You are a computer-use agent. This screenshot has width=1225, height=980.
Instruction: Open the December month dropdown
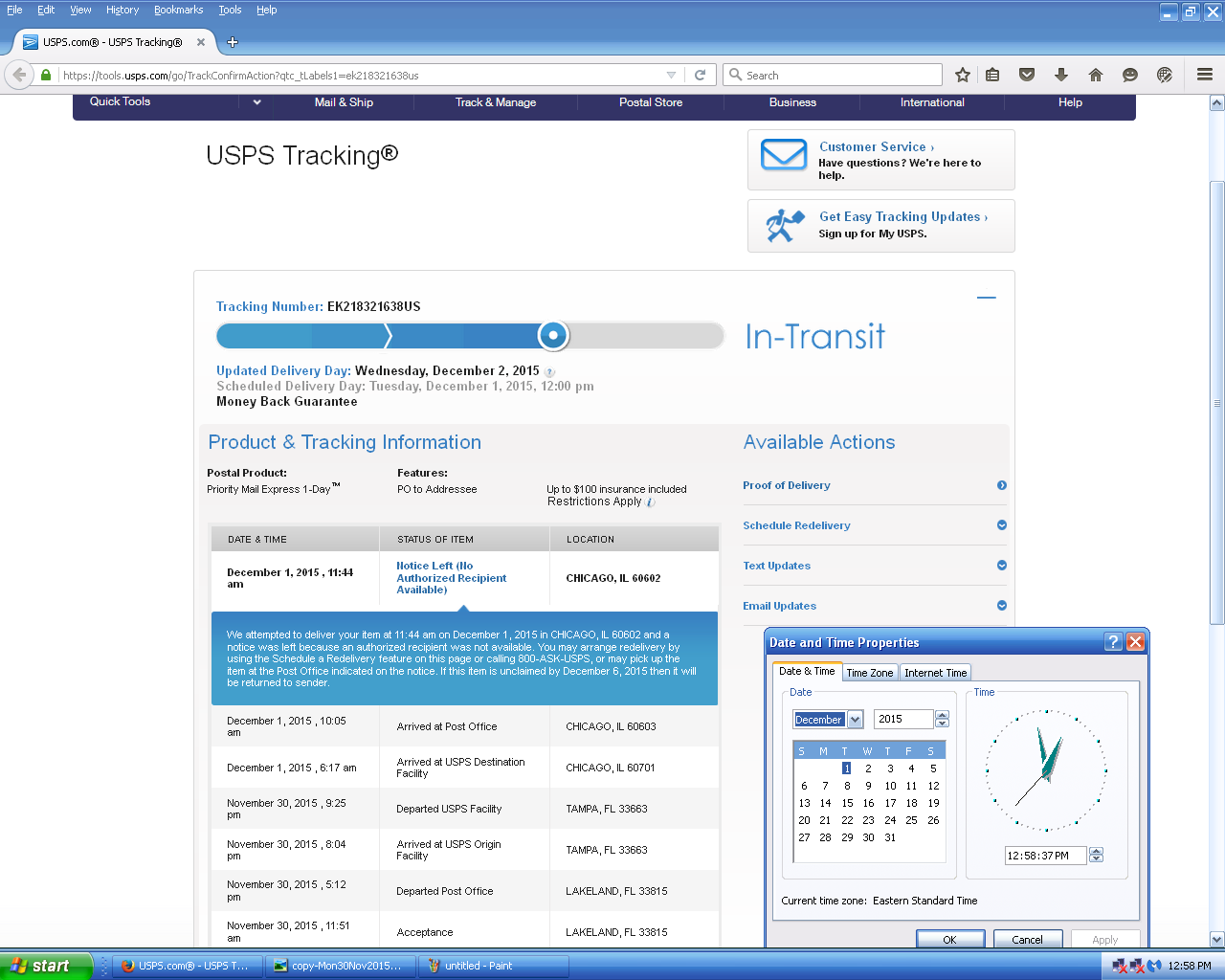click(856, 720)
